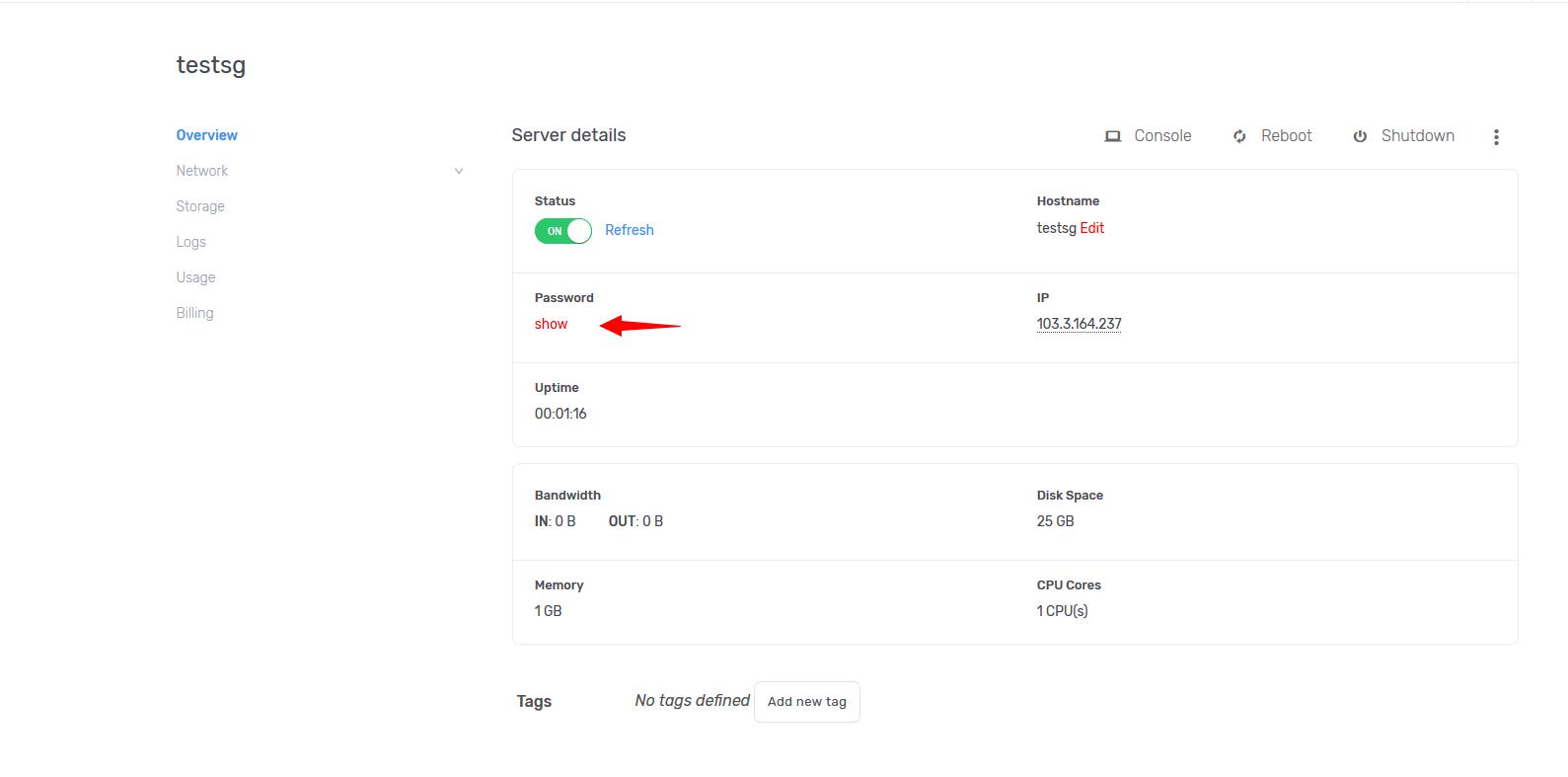Click the Console button label
Image resolution: width=1568 pixels, height=777 pixels.
click(x=1162, y=136)
